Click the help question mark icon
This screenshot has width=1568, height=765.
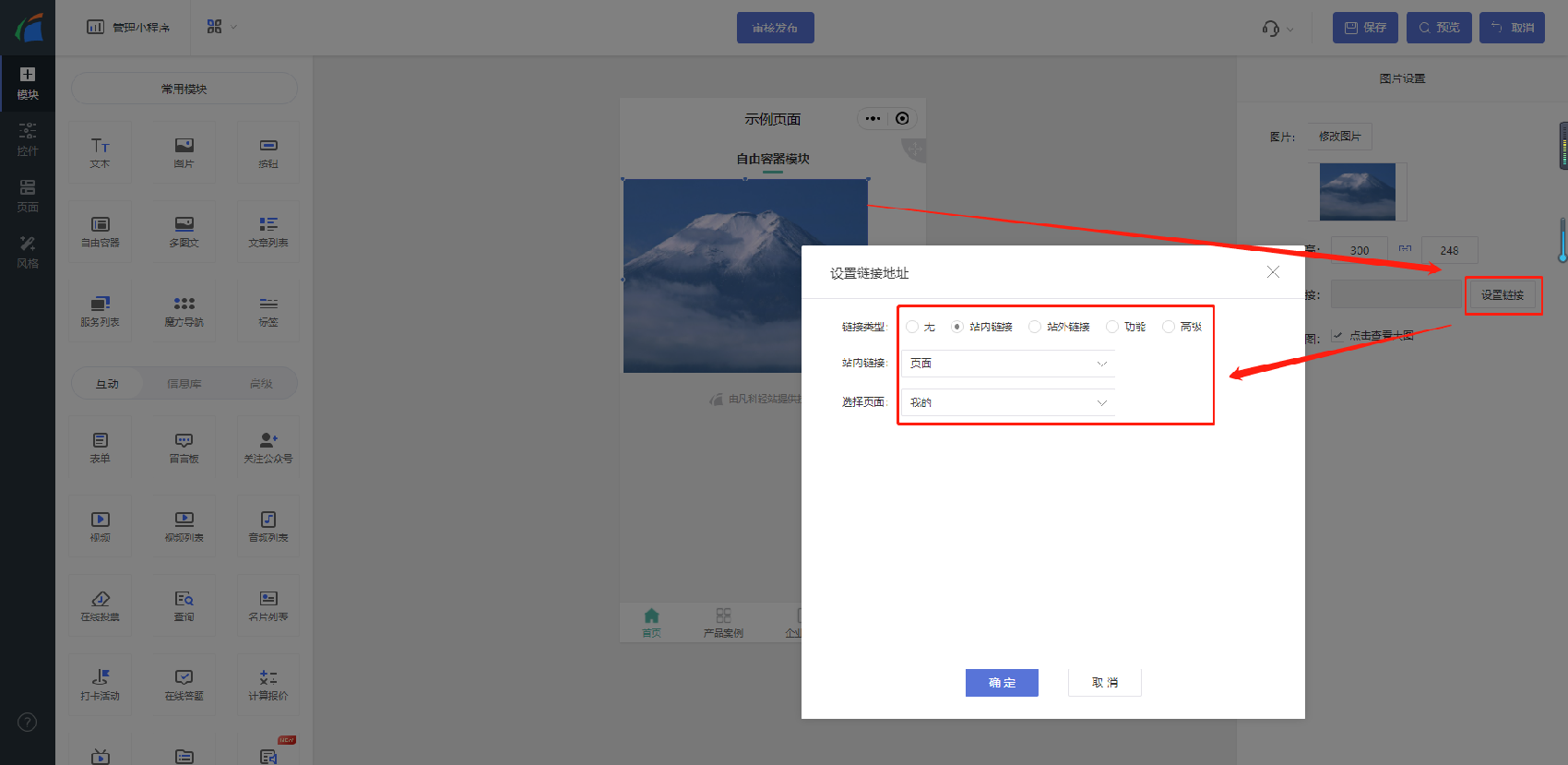28,722
